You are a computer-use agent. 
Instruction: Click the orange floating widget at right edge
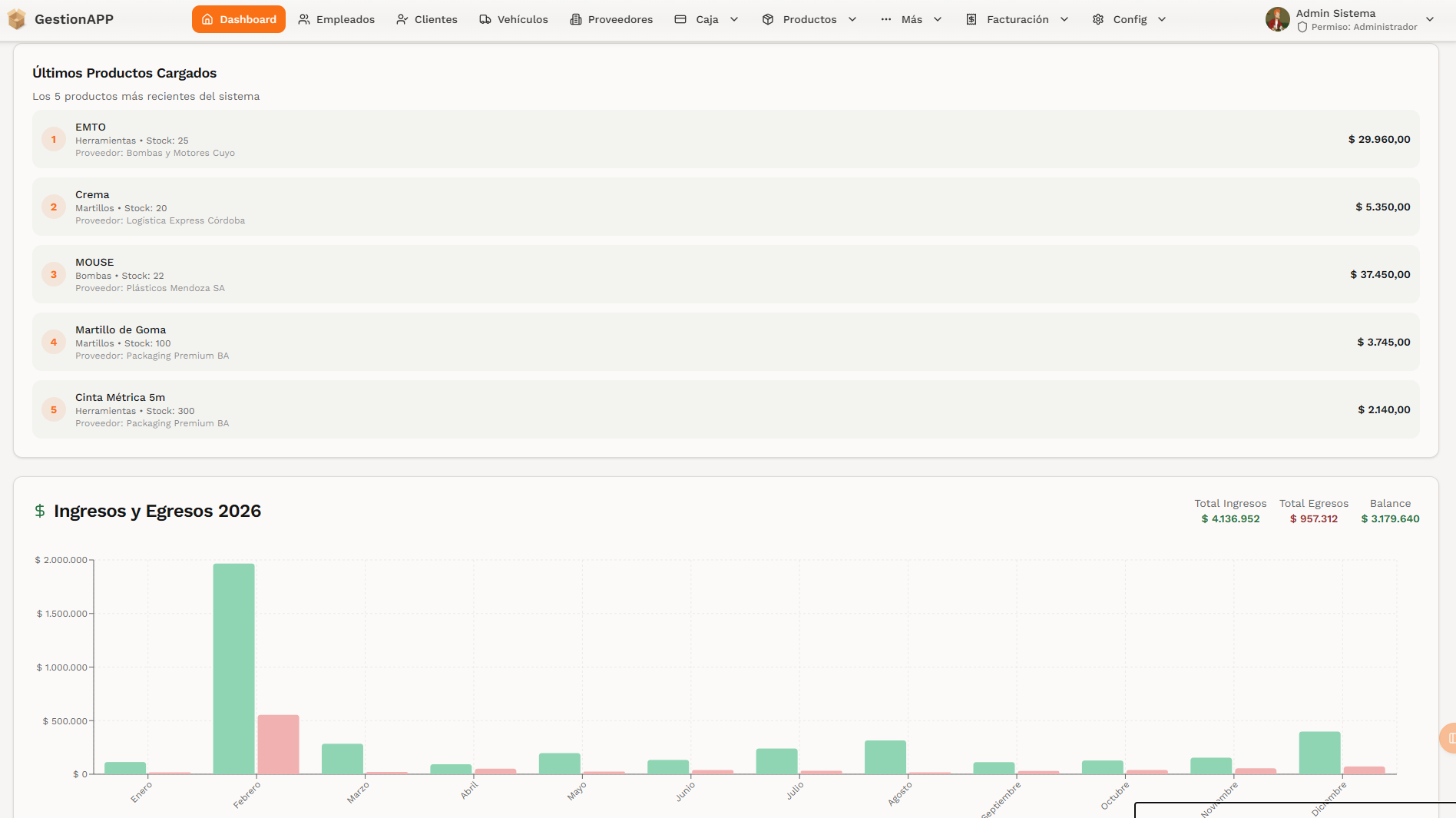pos(1448,738)
